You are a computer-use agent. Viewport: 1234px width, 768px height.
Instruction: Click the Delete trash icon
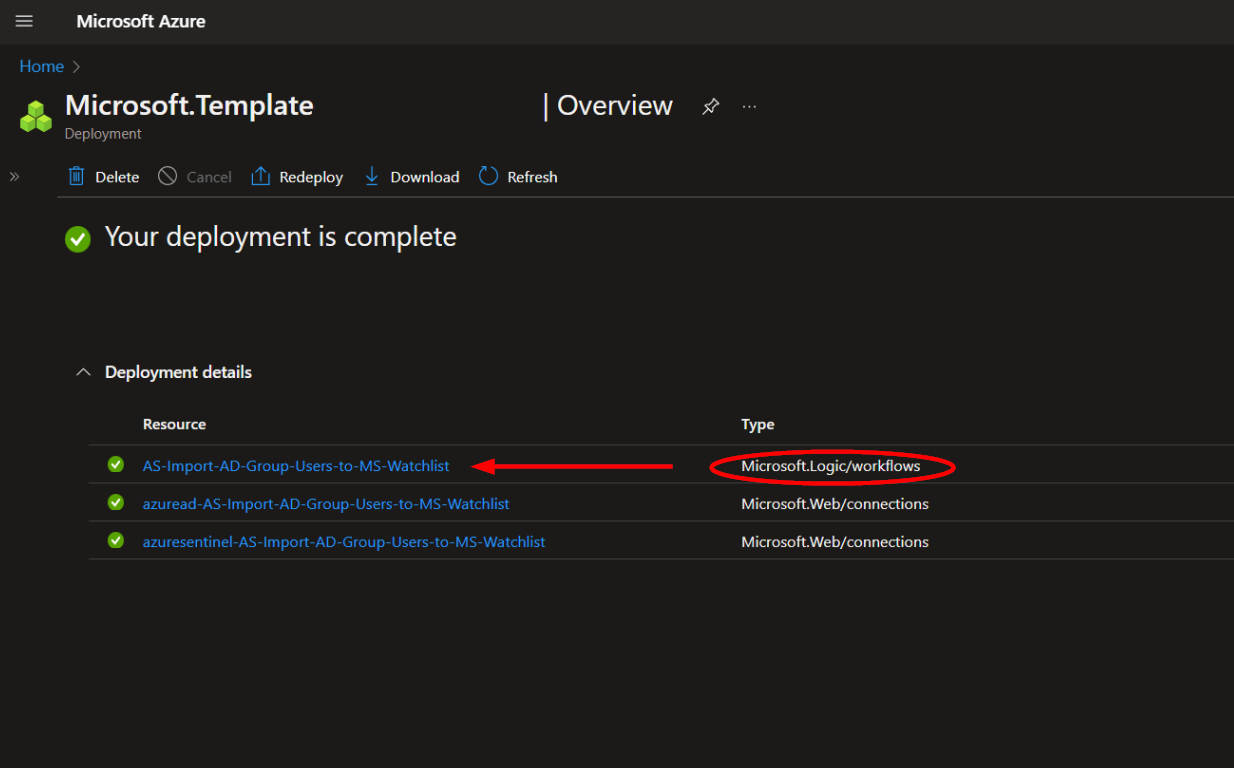coord(76,176)
